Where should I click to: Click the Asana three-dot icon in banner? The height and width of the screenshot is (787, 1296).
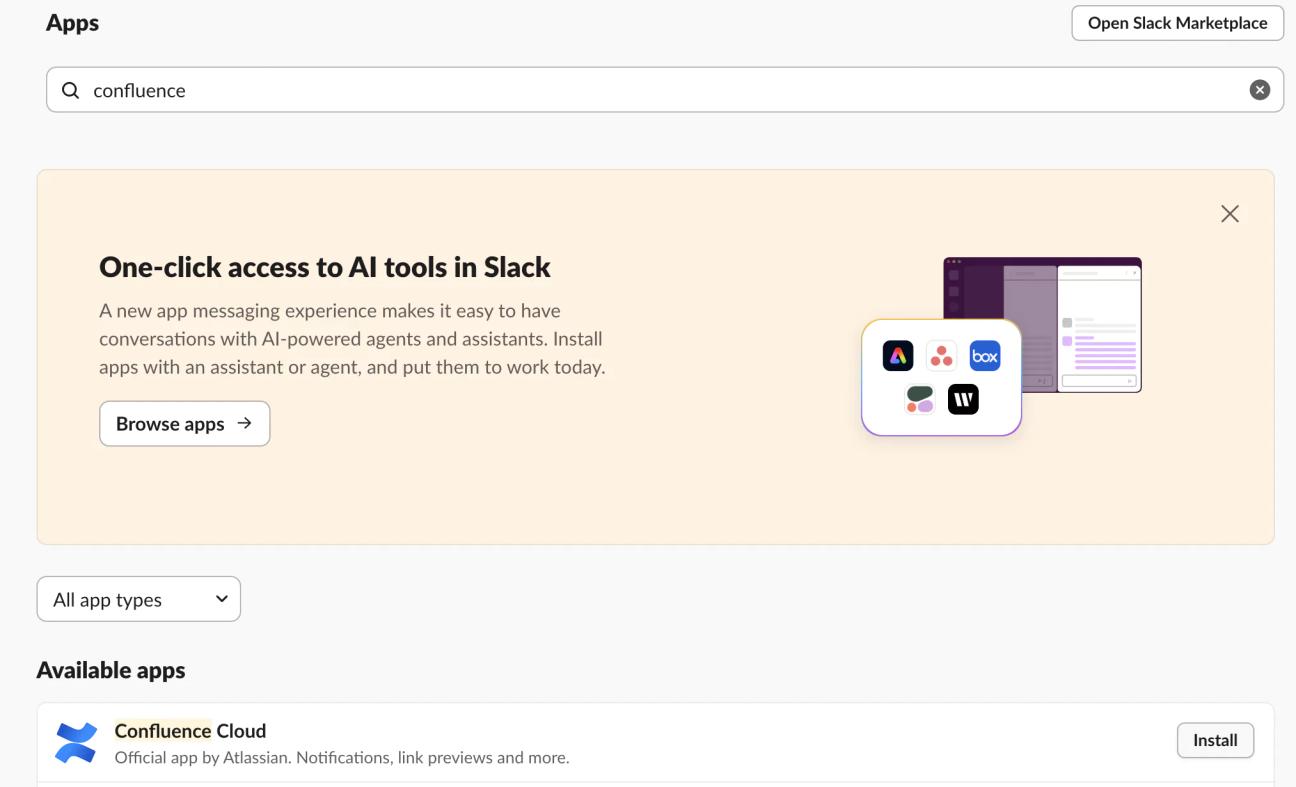coord(941,356)
